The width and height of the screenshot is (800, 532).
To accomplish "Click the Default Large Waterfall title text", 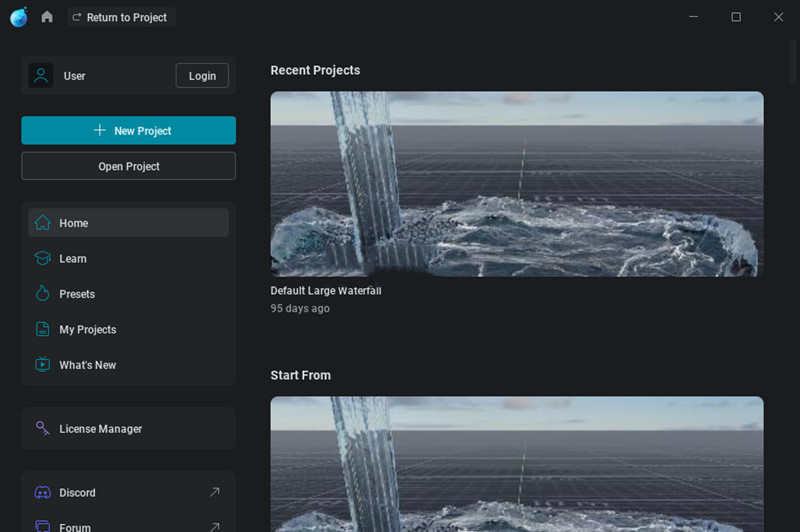I will (326, 291).
